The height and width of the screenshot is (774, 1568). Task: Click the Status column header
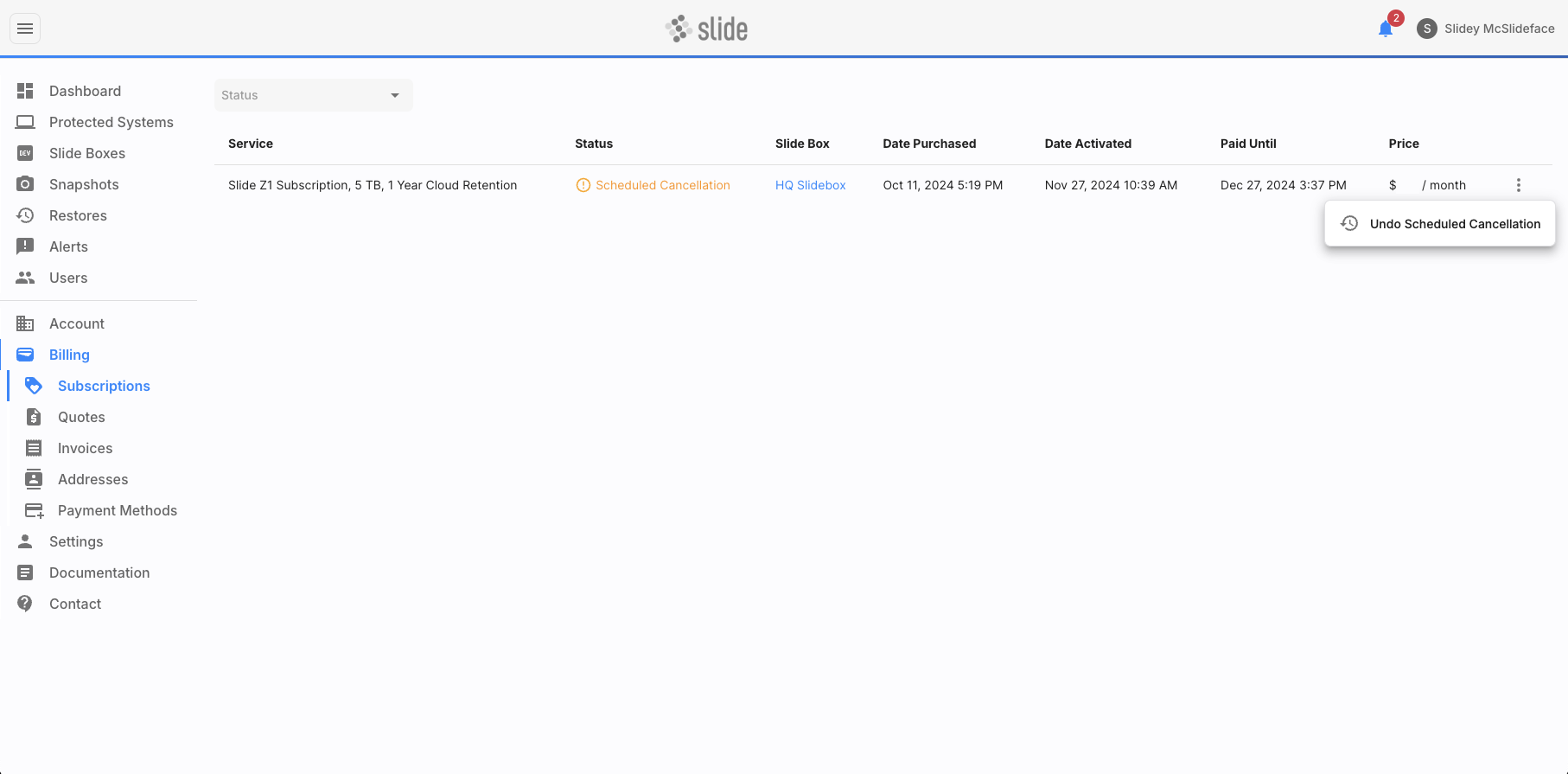coord(594,144)
